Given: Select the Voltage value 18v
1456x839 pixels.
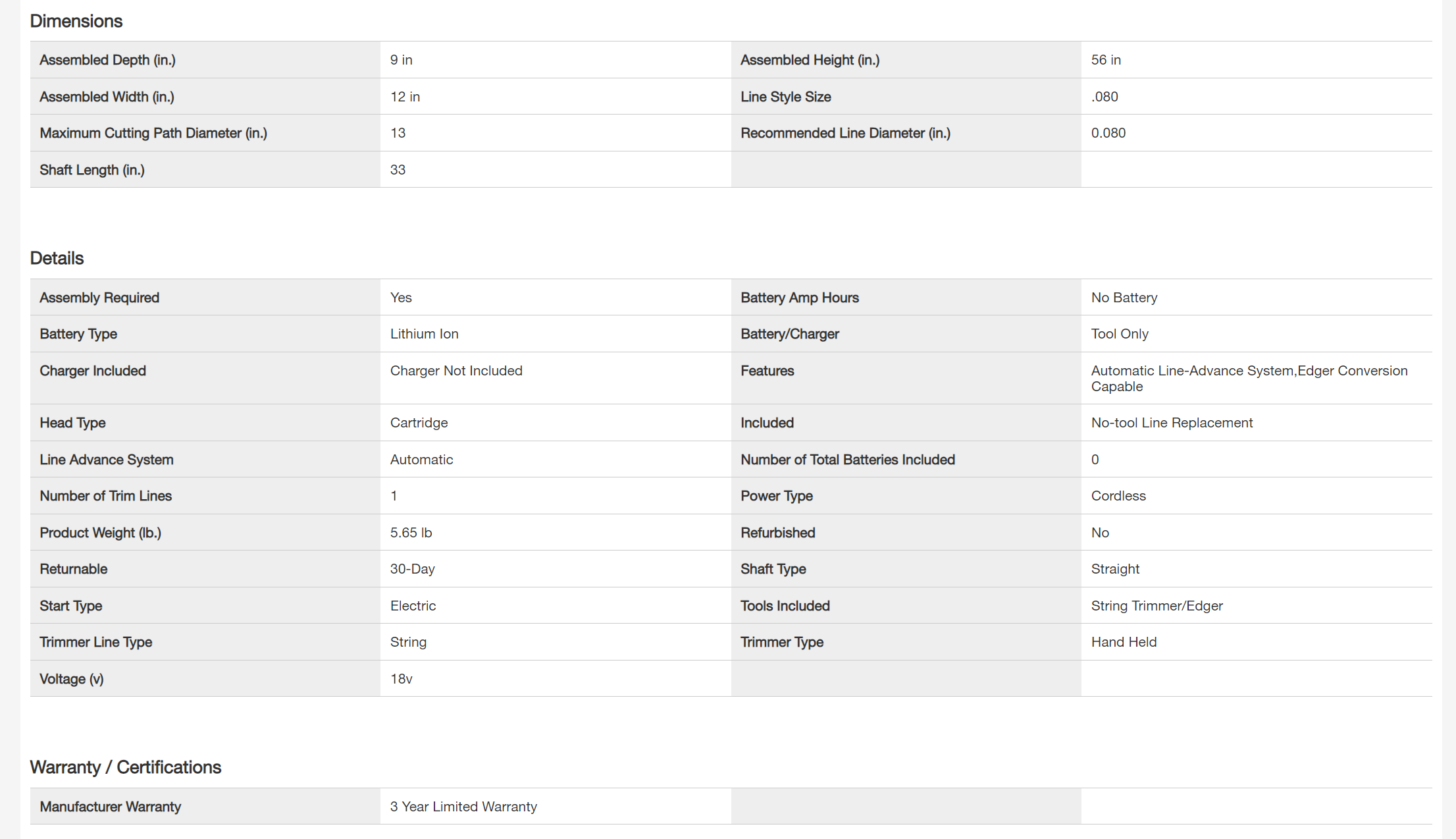Looking at the screenshot, I should coord(401,679).
